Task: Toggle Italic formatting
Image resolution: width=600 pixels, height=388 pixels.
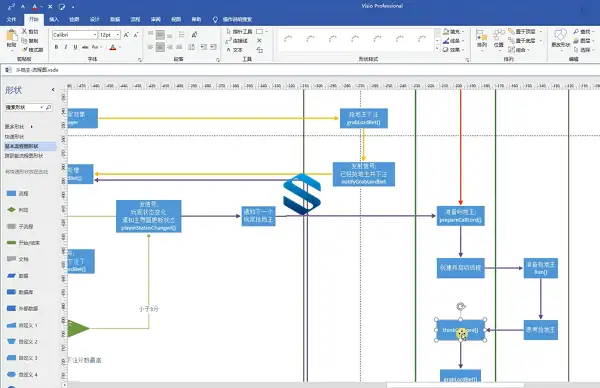Action: click(66, 47)
